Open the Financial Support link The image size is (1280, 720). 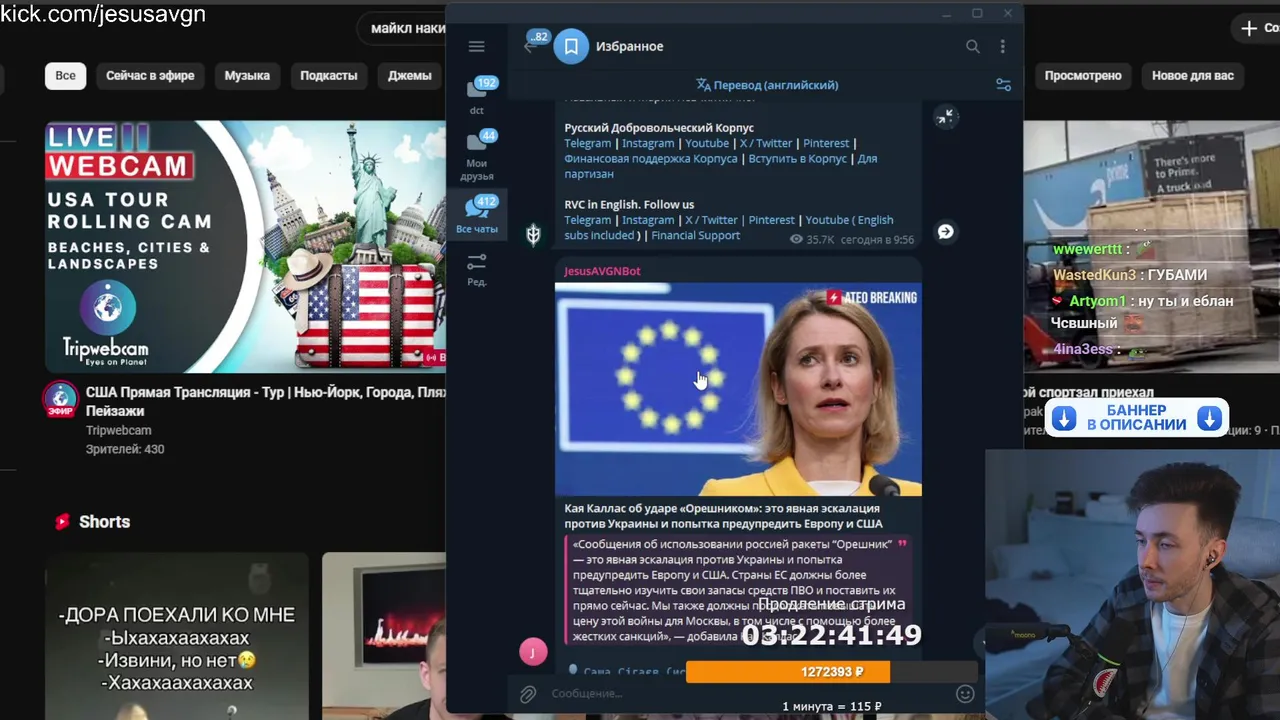coord(696,236)
